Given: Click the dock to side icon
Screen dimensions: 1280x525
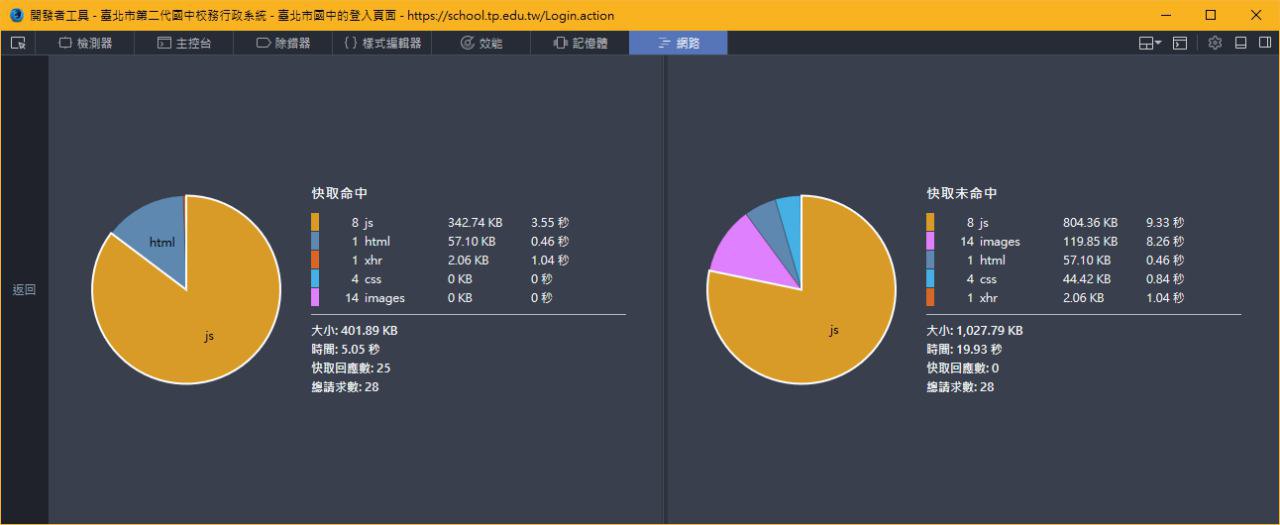Looking at the screenshot, I should tap(1265, 43).
